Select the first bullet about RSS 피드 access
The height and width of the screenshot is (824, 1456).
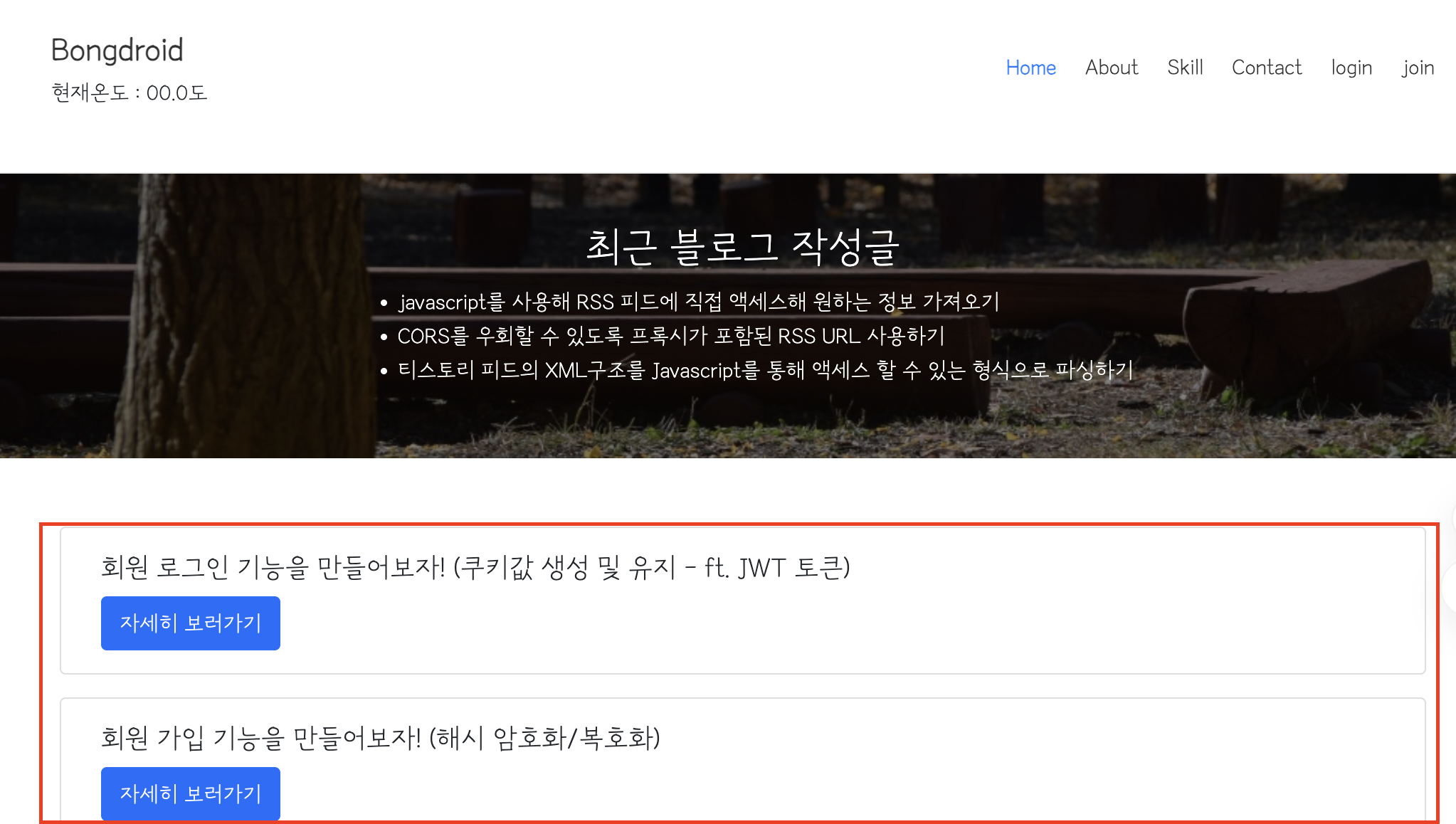tap(699, 302)
